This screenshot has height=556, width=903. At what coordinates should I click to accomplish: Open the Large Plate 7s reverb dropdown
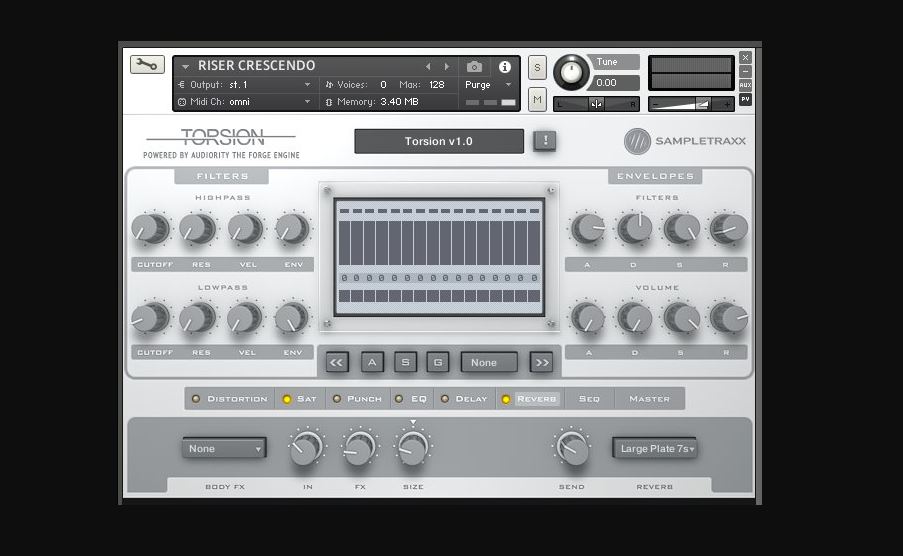(x=655, y=448)
